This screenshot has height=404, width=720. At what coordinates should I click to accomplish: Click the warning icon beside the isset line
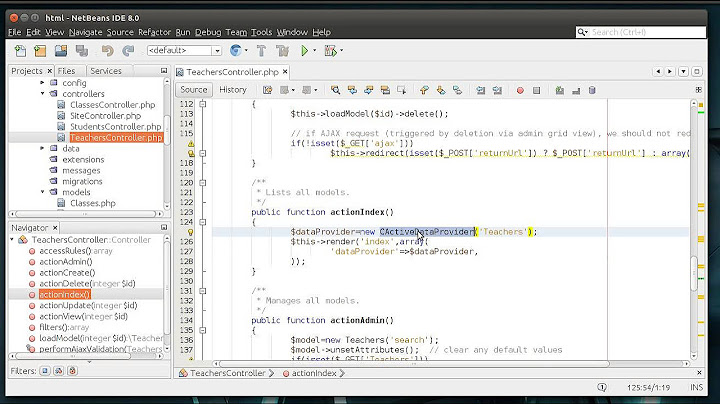(191, 144)
